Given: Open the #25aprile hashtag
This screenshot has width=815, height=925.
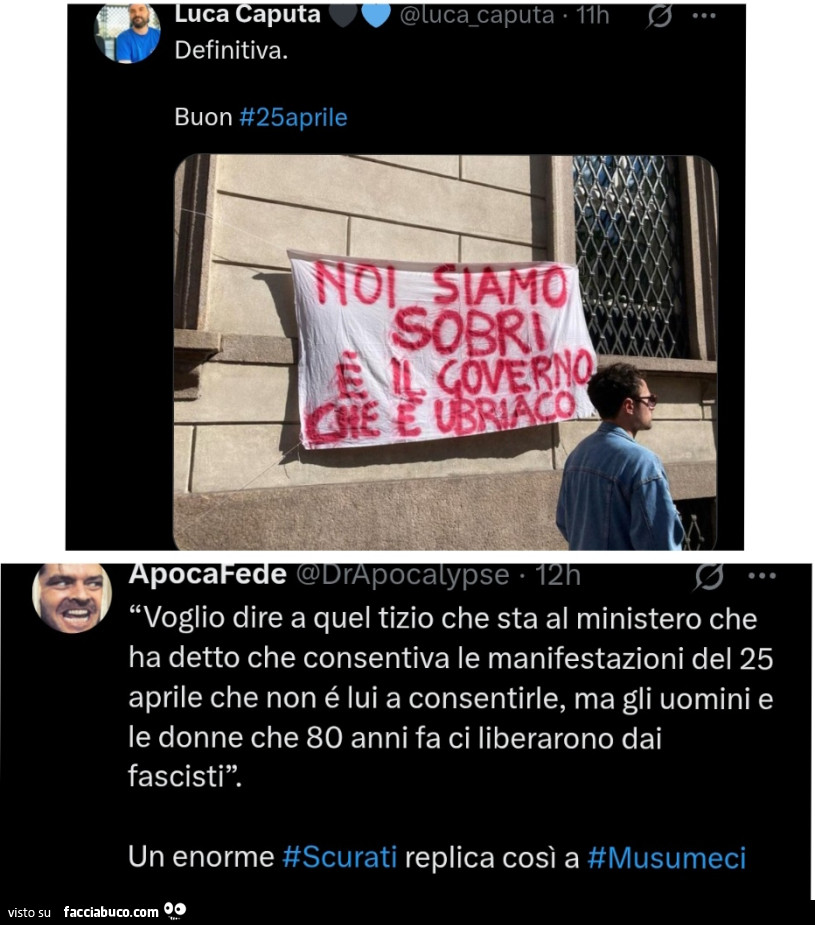Looking at the screenshot, I should coord(293,117).
